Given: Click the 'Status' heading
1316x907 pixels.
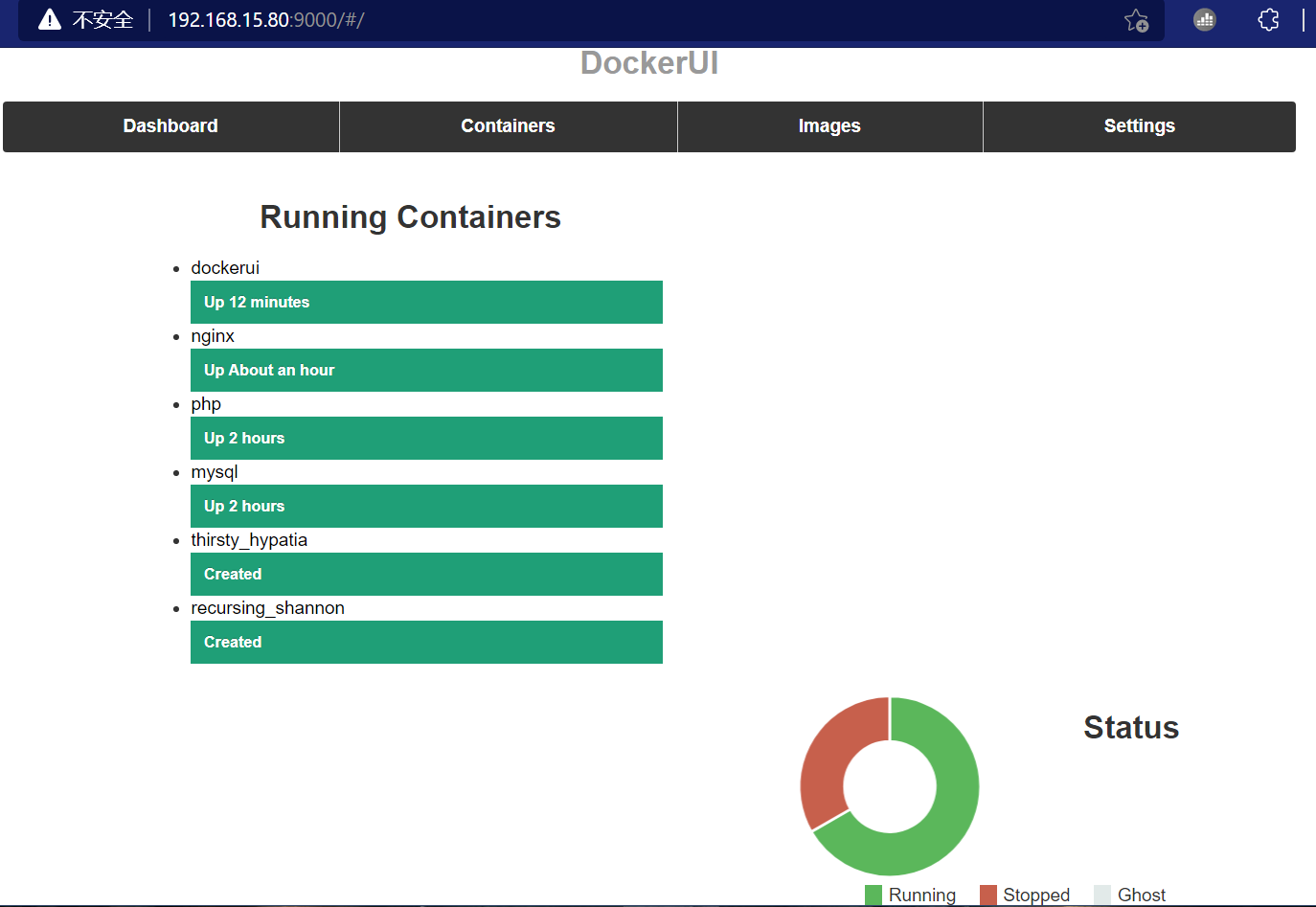Looking at the screenshot, I should pos(1131,728).
